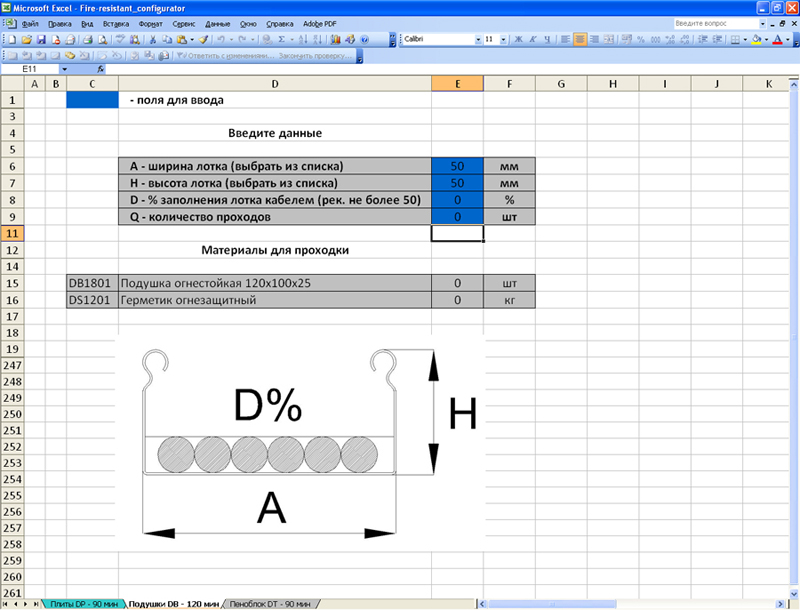Copy selection with the Copy icon
This screenshot has width=800, height=610.
pos(167,39)
